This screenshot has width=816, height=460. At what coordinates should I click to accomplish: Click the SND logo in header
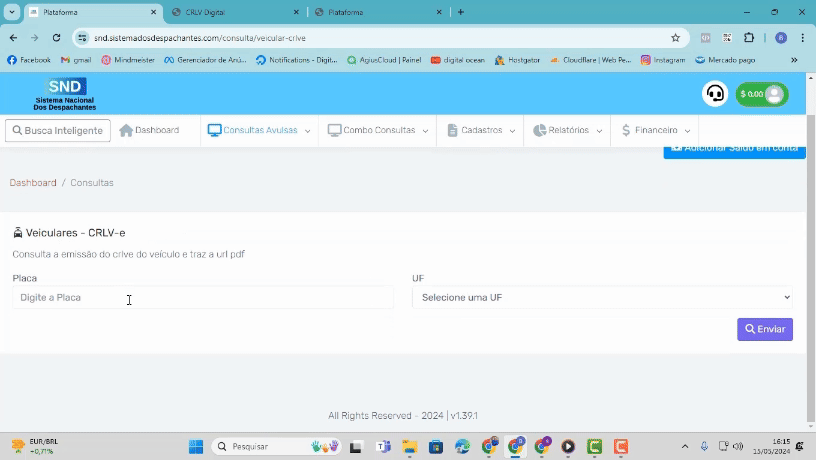point(65,94)
